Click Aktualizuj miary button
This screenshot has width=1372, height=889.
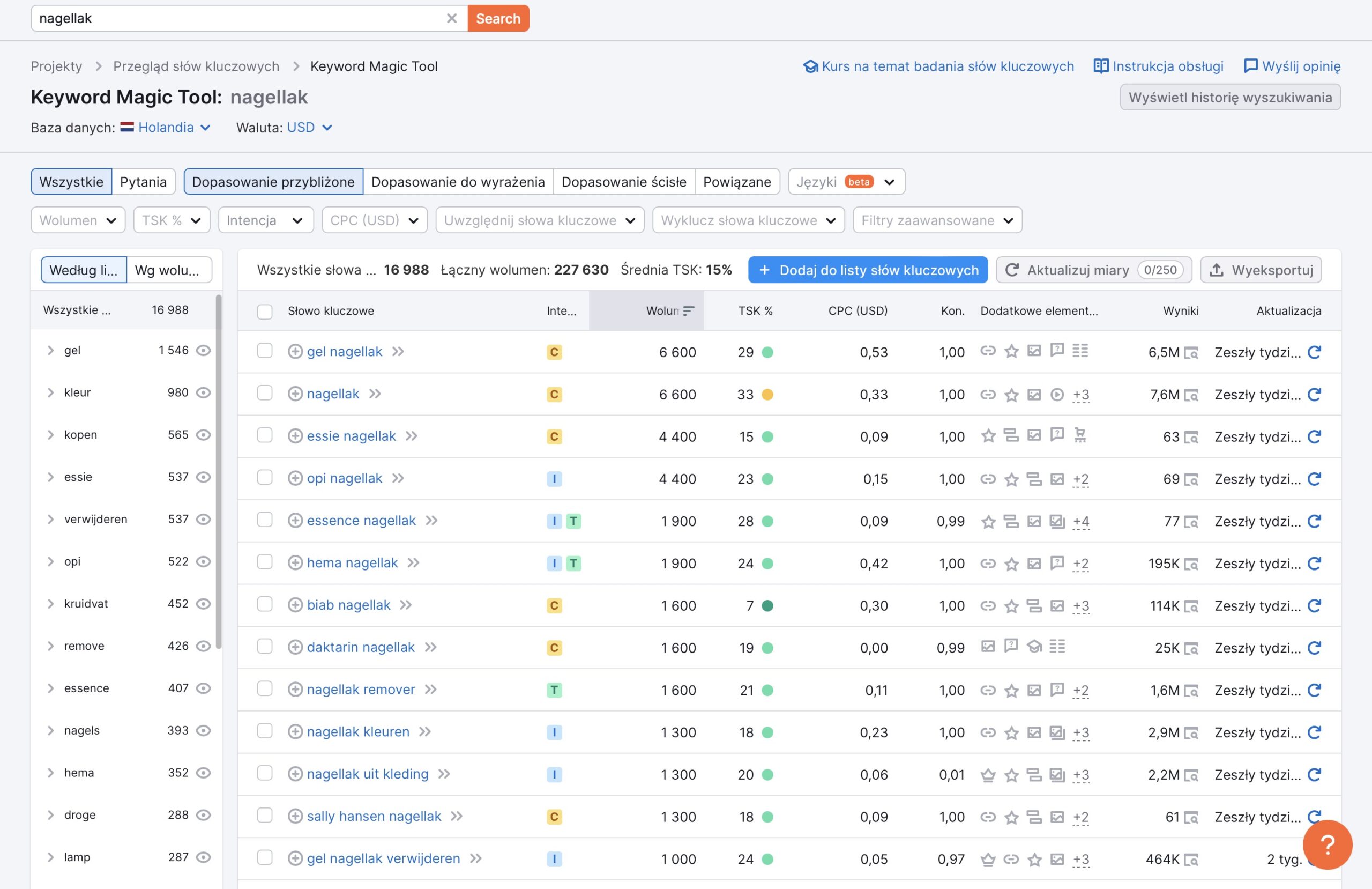click(x=1093, y=270)
